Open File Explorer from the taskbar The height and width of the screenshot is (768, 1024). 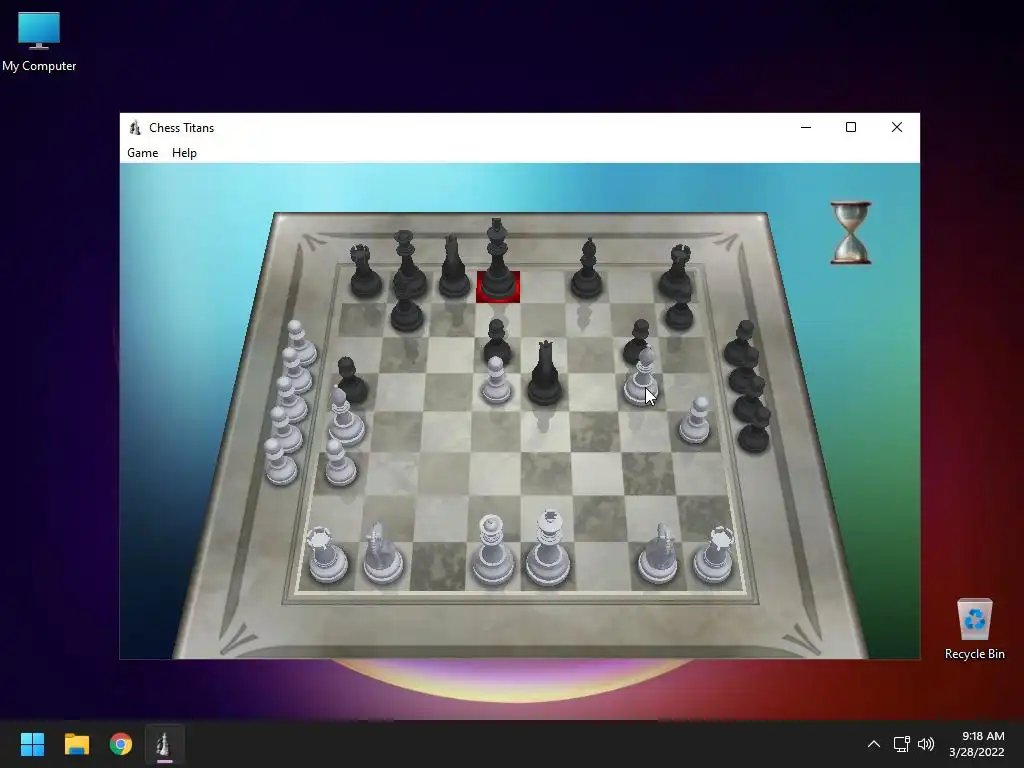(76, 744)
